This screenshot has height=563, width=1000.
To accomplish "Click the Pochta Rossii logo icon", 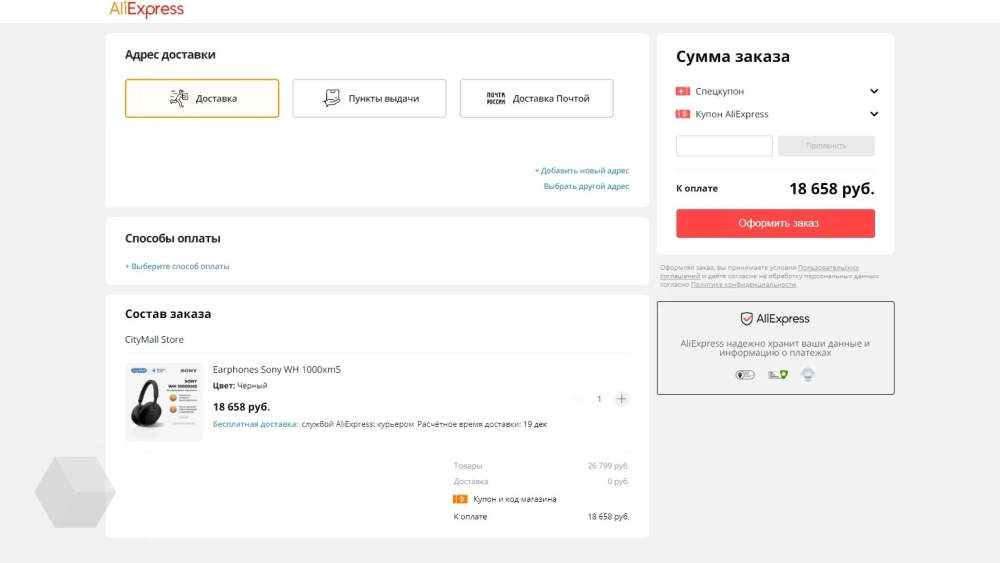I will coord(496,98).
